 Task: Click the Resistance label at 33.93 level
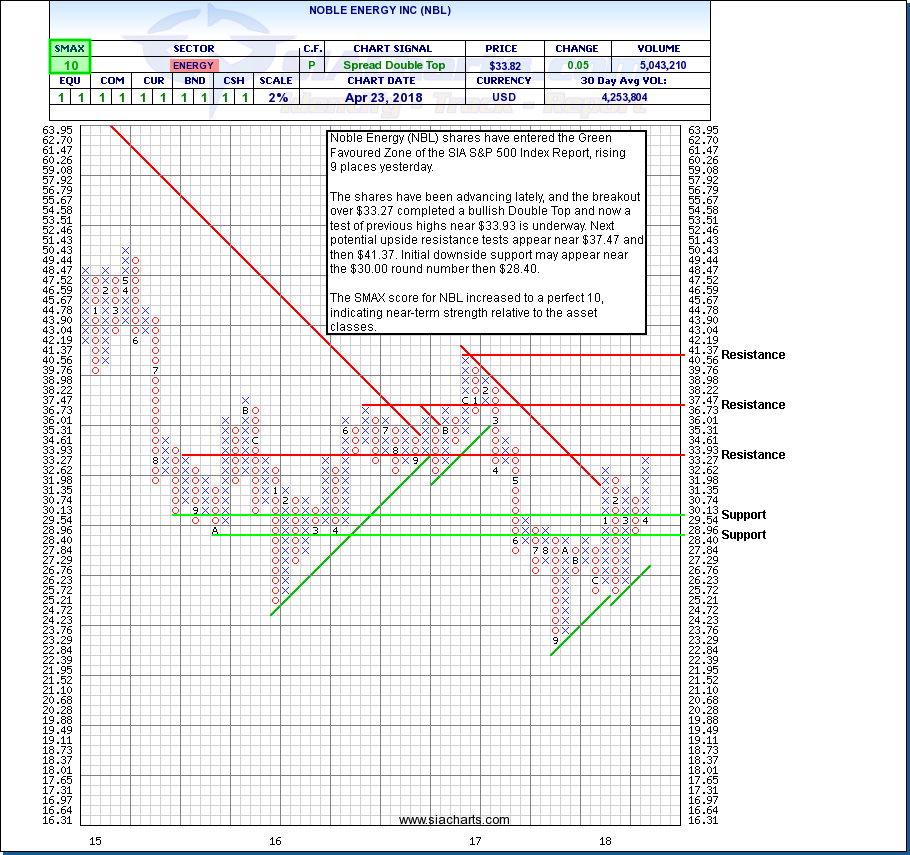(x=753, y=455)
